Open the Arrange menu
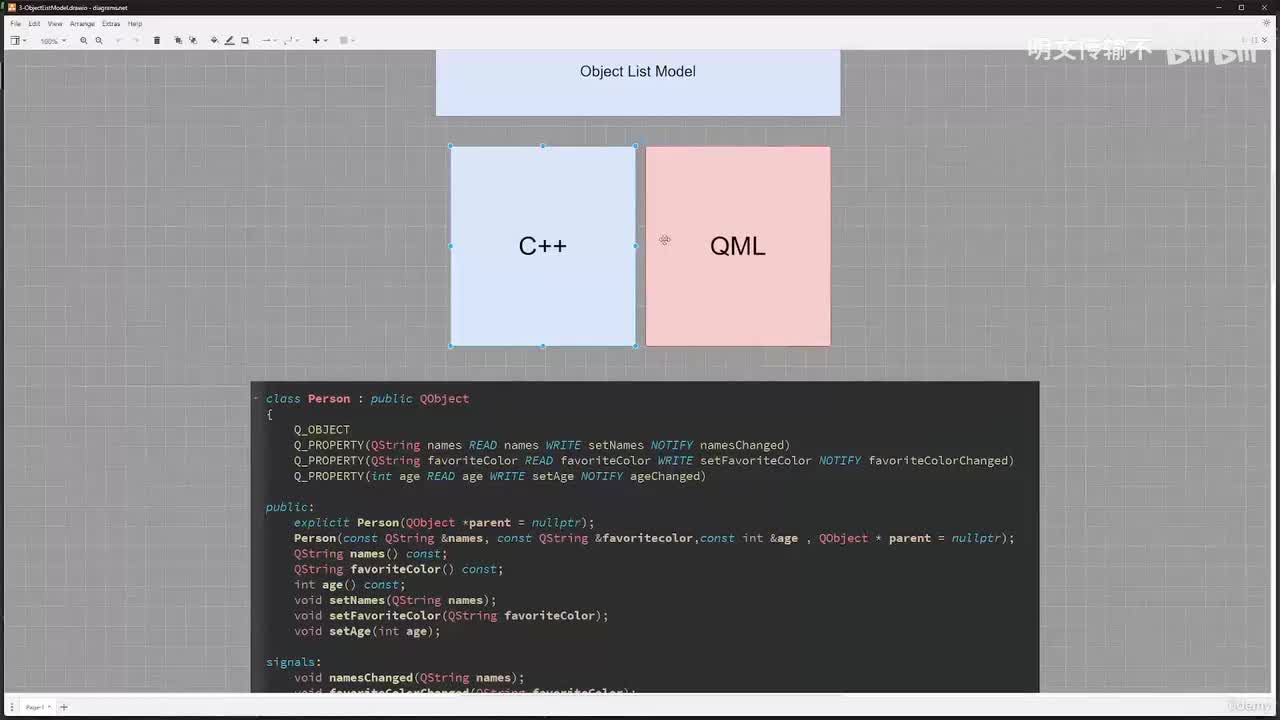This screenshot has height=720, width=1280. click(x=82, y=23)
